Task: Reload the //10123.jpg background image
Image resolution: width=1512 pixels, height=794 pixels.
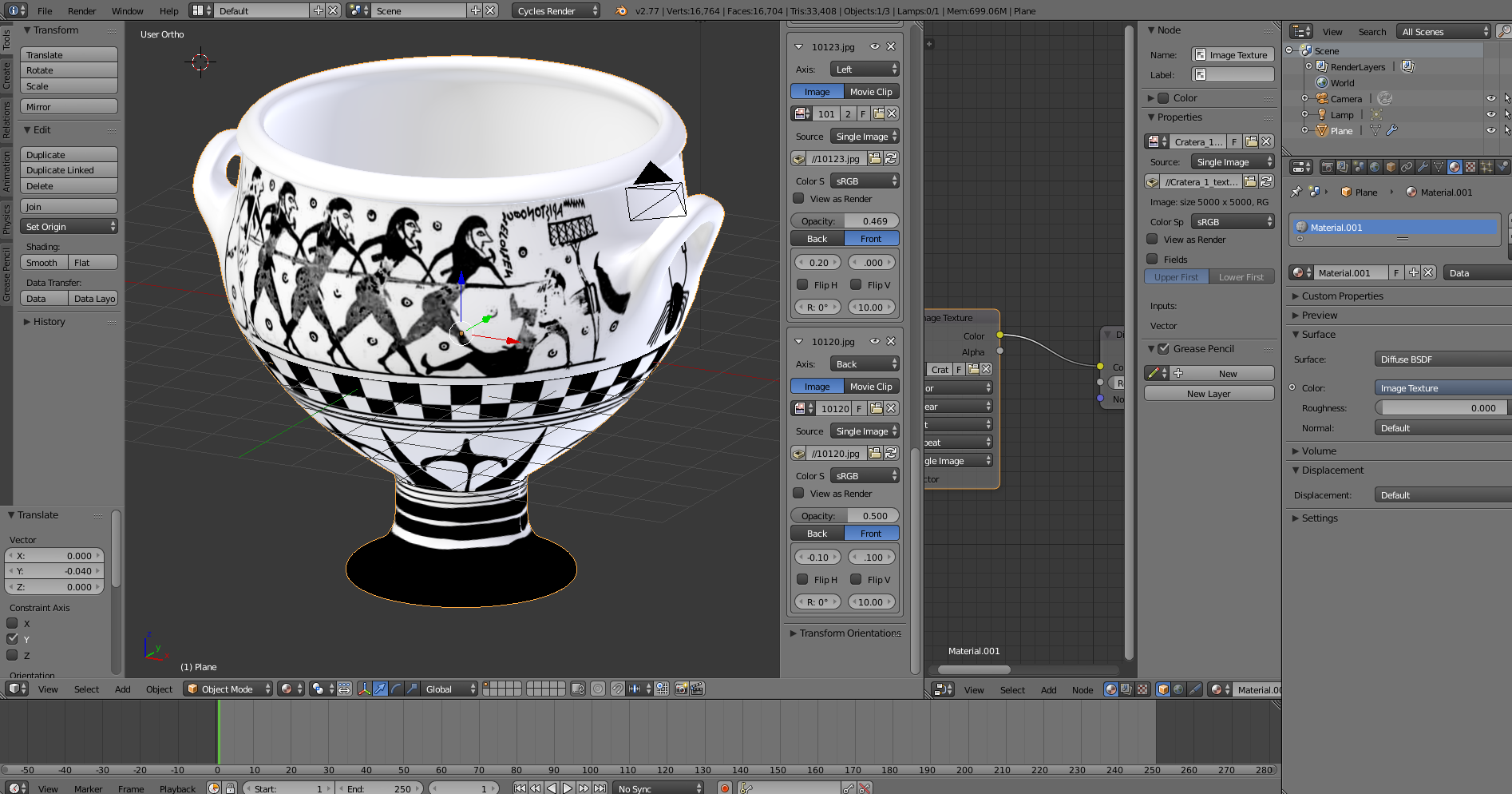Action: pos(891,159)
